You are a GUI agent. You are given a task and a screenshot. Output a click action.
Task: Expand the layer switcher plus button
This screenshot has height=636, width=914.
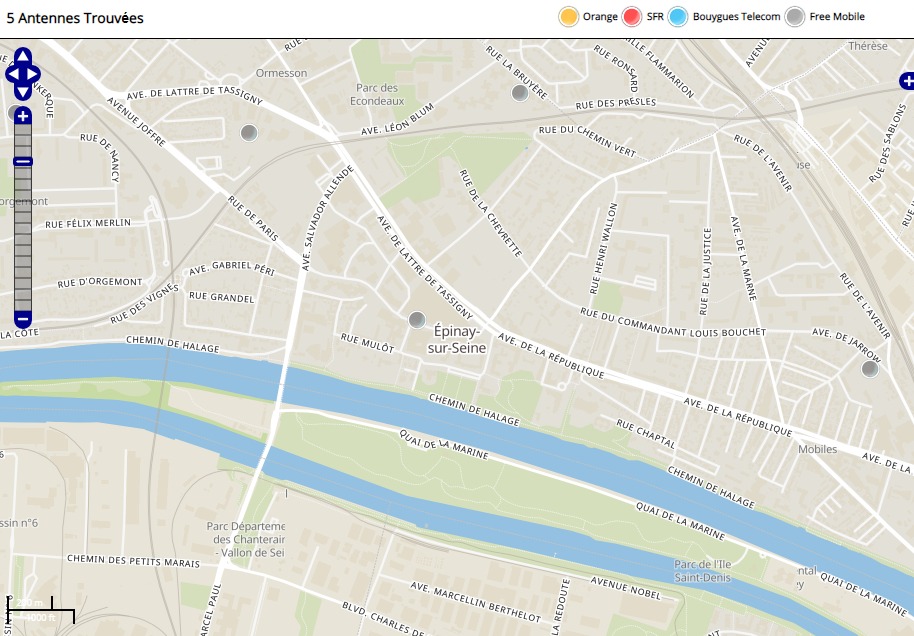(906, 81)
